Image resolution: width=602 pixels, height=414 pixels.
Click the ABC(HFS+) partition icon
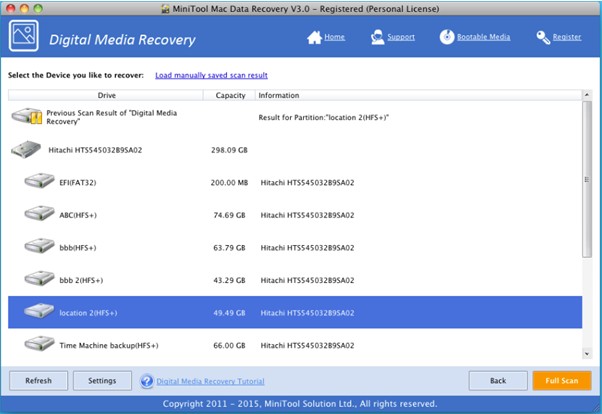pos(40,214)
